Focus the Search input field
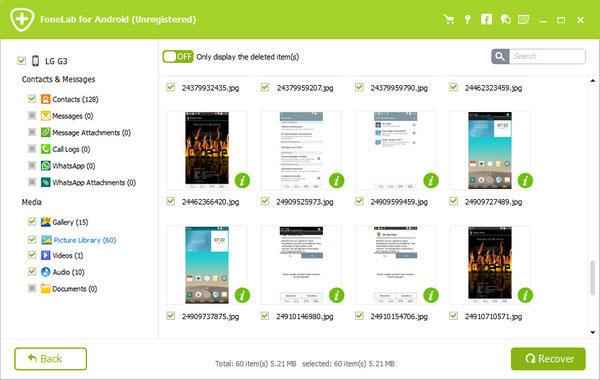The width and height of the screenshot is (600, 380). click(547, 56)
